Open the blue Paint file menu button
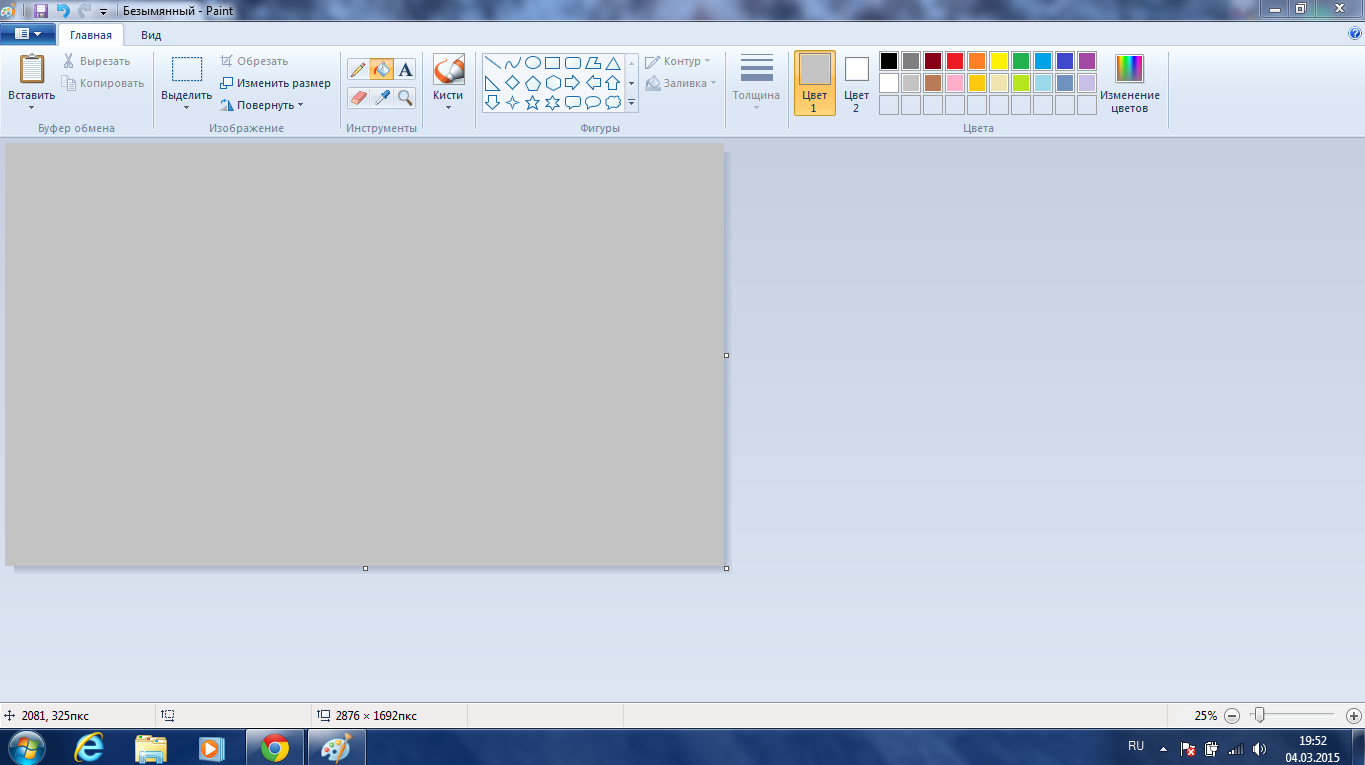Image resolution: width=1365 pixels, height=765 pixels. (x=28, y=34)
